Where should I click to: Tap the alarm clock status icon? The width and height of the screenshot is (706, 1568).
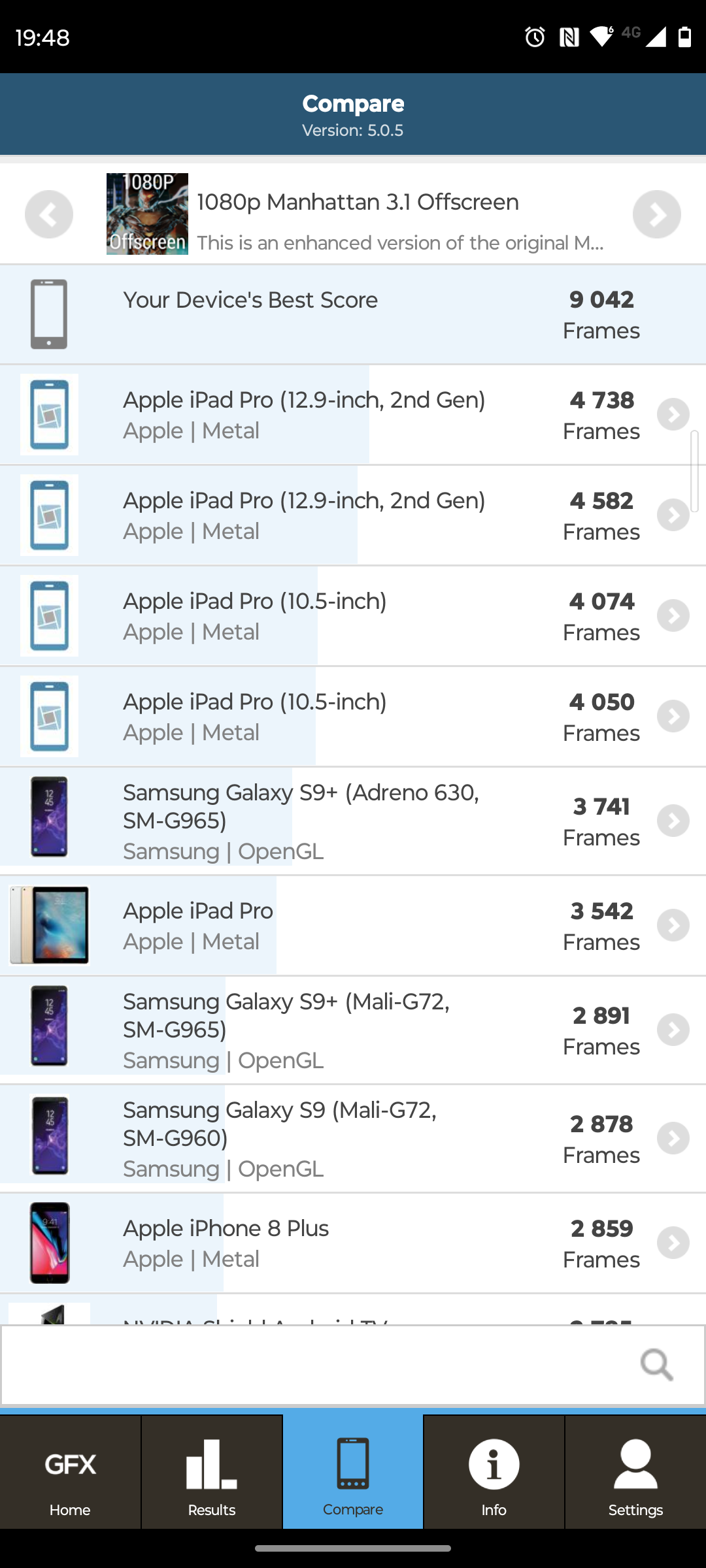pos(535,37)
